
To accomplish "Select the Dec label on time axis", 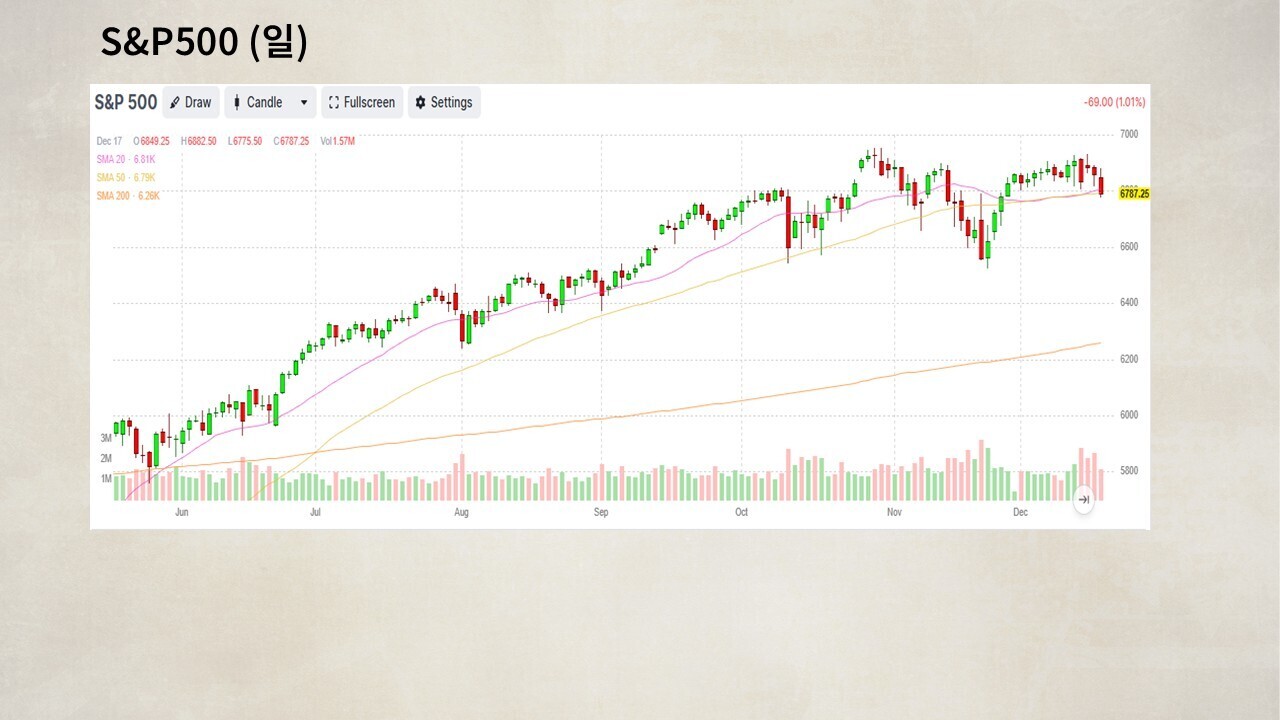I will pos(1020,513).
